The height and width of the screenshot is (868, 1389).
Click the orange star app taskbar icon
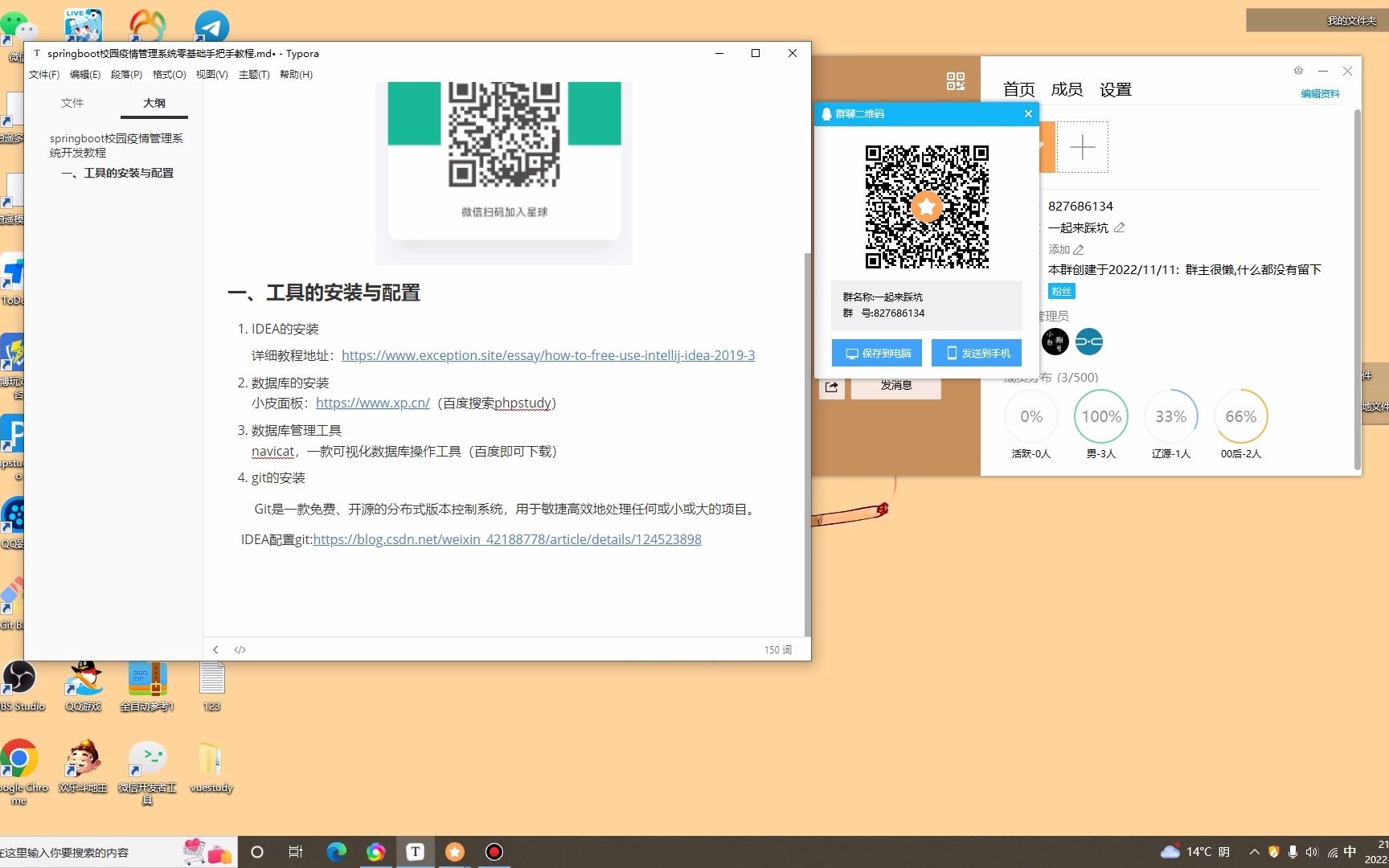point(454,852)
